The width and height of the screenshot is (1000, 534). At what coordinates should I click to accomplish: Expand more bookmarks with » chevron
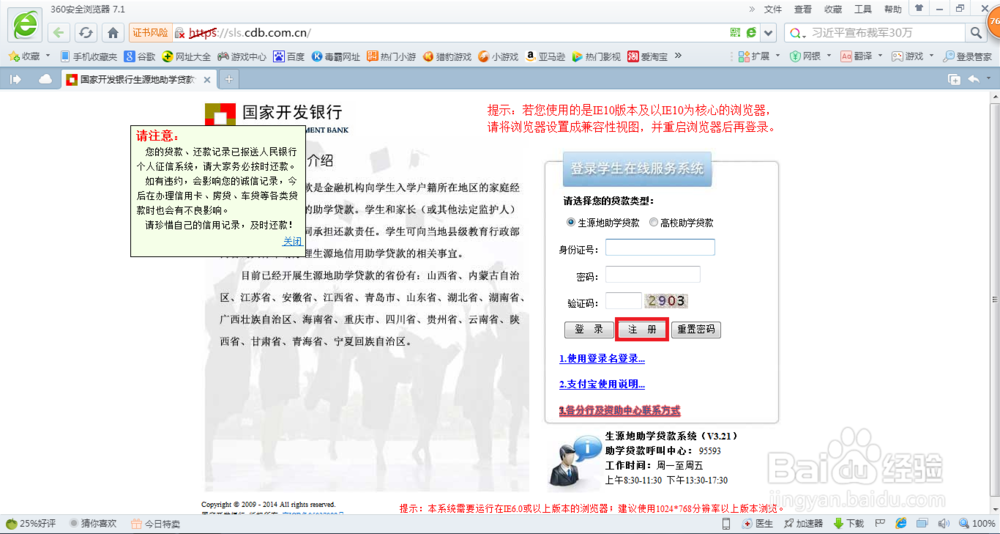pyautogui.click(x=678, y=56)
